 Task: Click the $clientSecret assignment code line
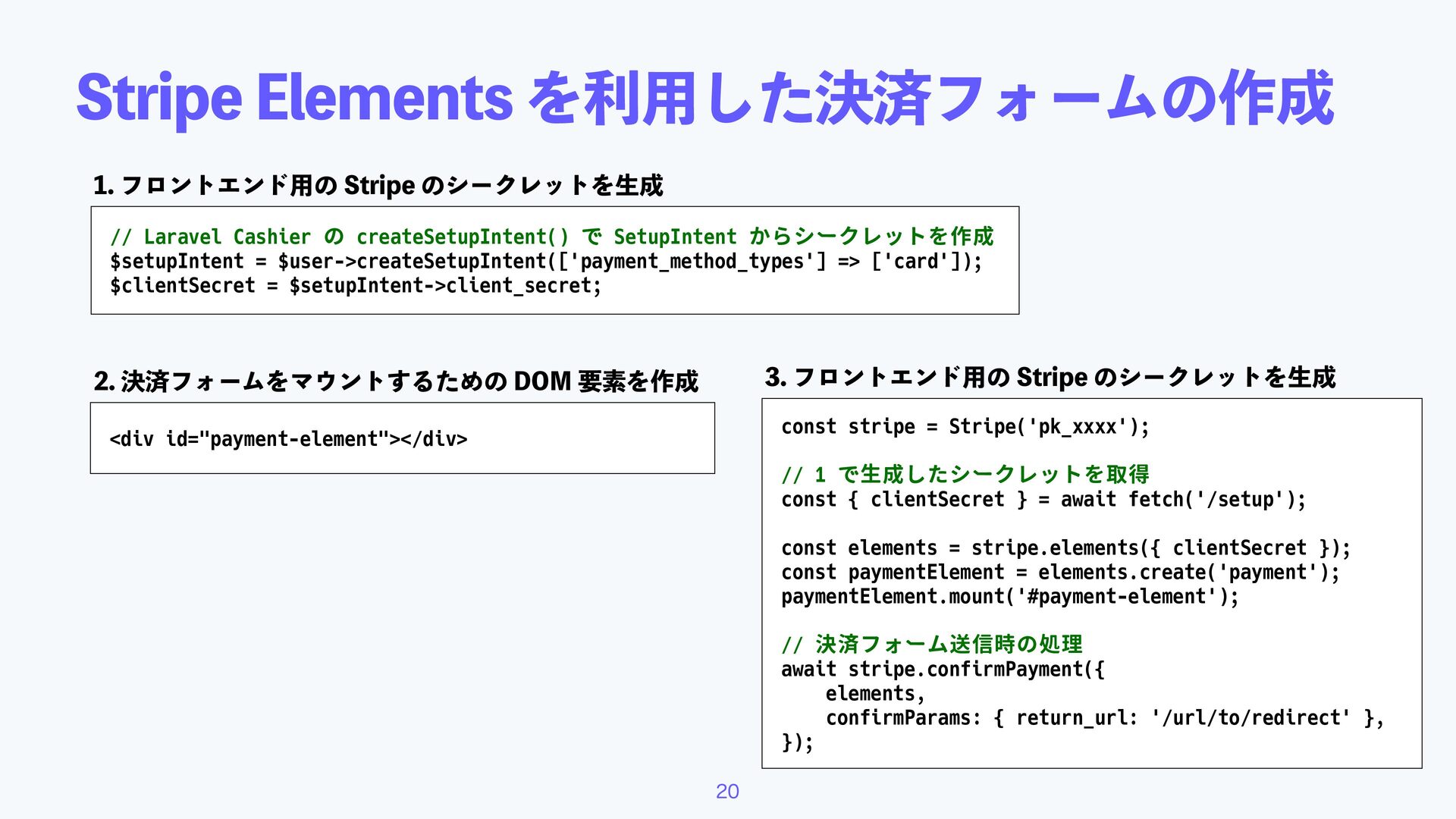coord(355,286)
